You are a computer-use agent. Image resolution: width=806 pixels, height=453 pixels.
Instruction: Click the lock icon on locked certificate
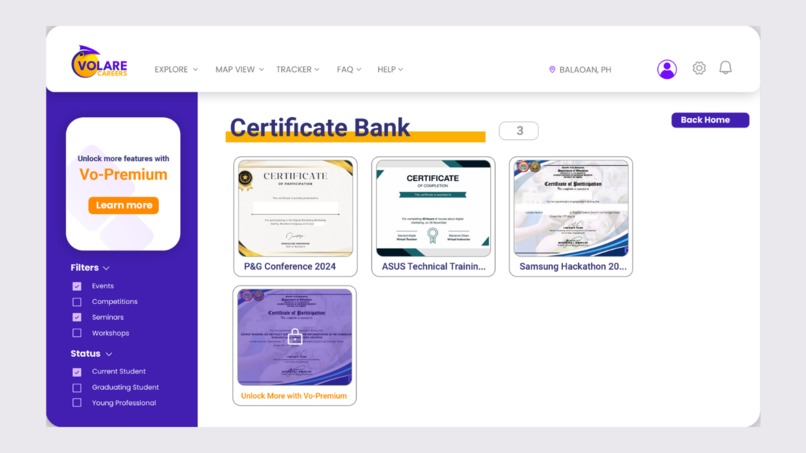(x=295, y=337)
